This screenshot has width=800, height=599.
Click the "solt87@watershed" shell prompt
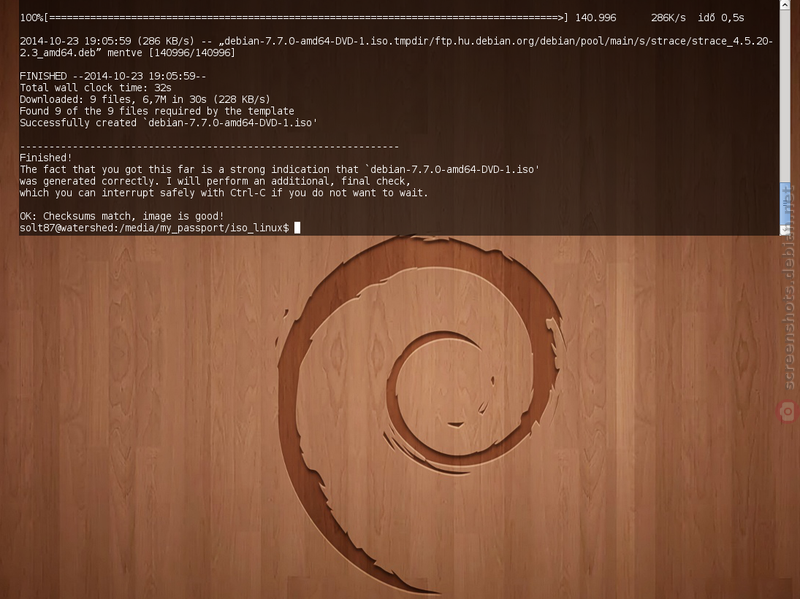click(154, 228)
